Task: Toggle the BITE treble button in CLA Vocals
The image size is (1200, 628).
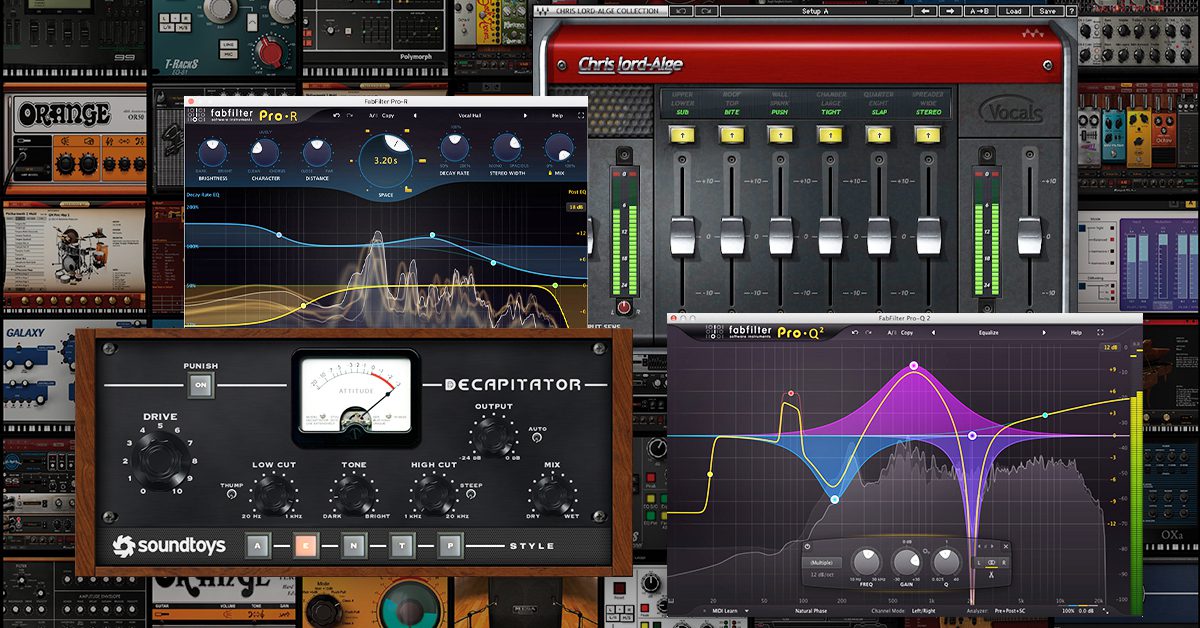Action: click(x=732, y=134)
